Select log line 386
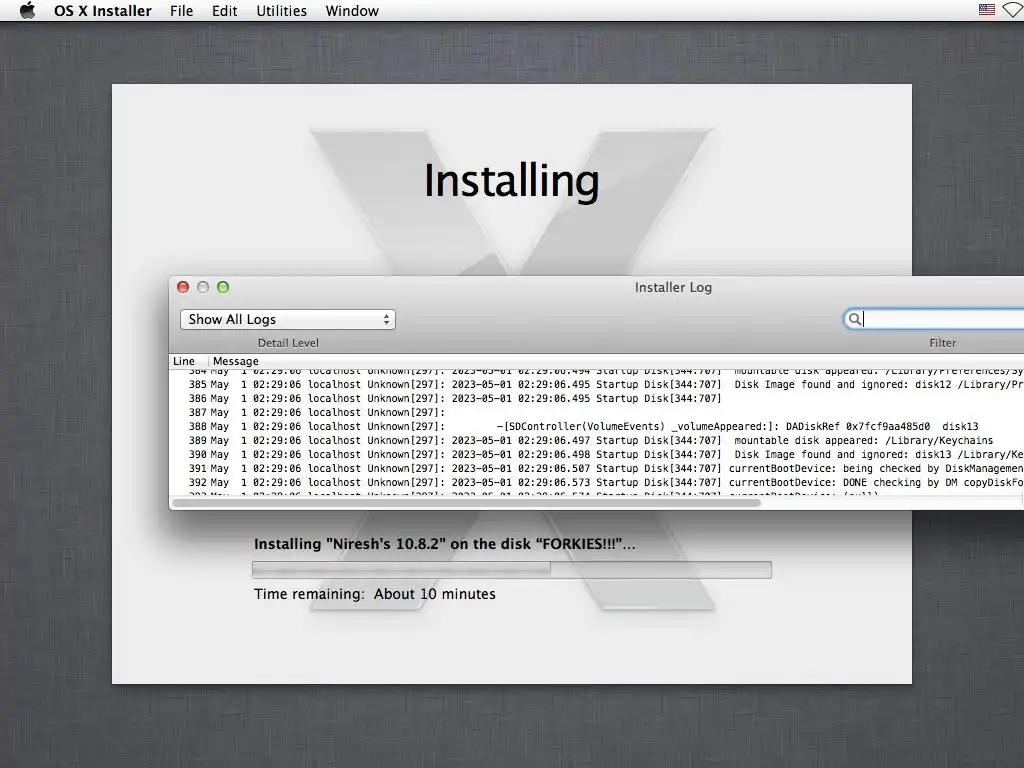This screenshot has height=768, width=1024. pyautogui.click(x=596, y=398)
